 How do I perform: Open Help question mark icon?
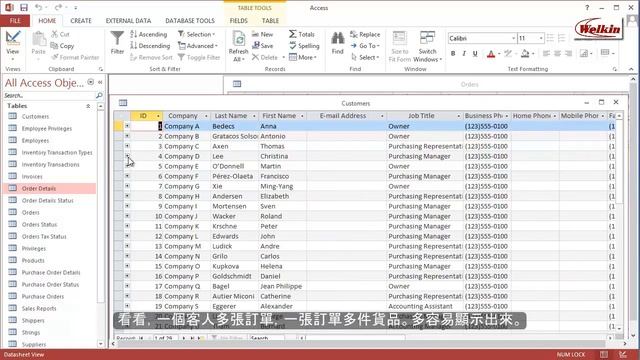click(x=587, y=7)
